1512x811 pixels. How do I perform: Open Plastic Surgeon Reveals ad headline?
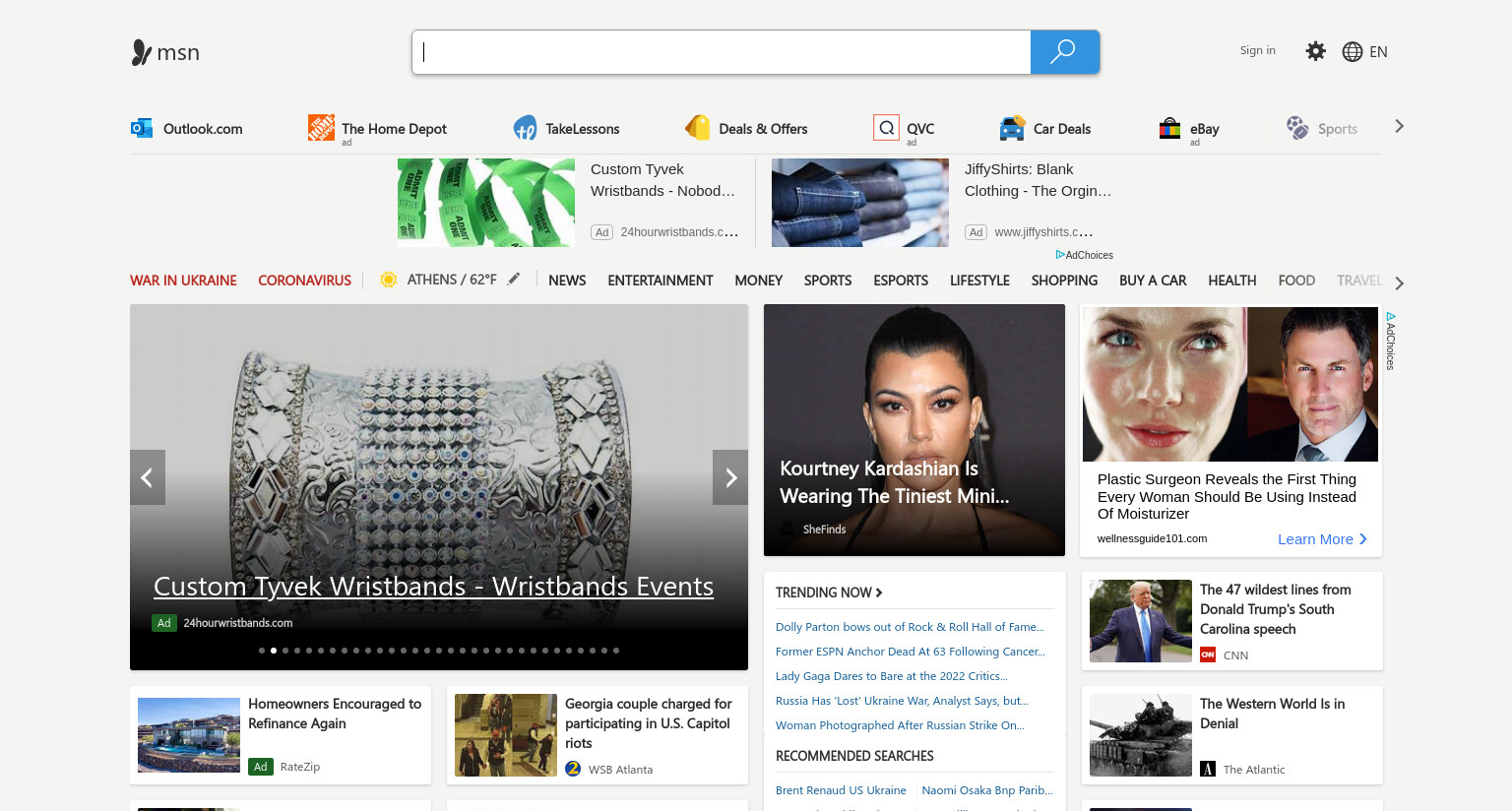1227,496
